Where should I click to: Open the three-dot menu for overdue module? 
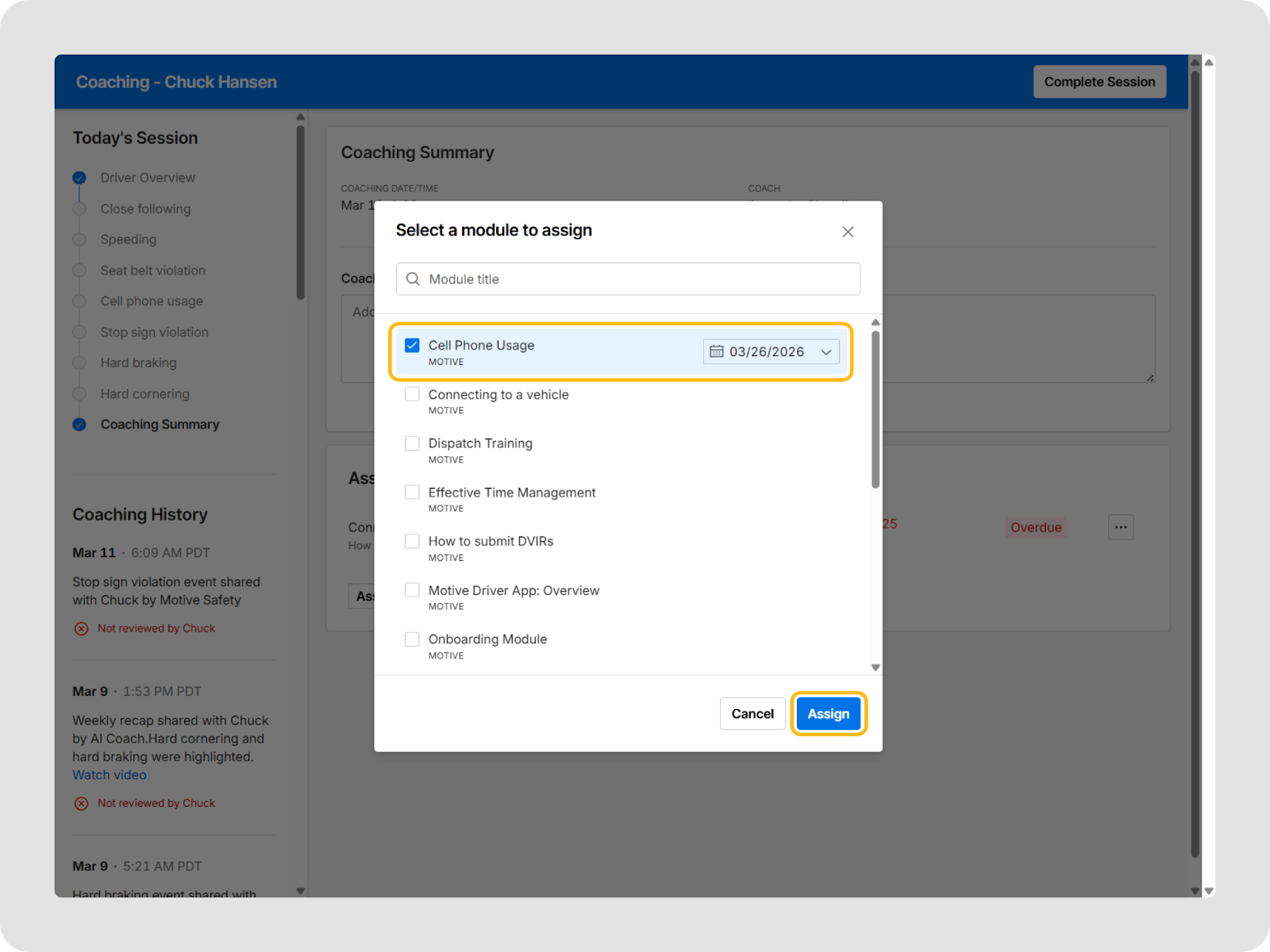pos(1120,528)
